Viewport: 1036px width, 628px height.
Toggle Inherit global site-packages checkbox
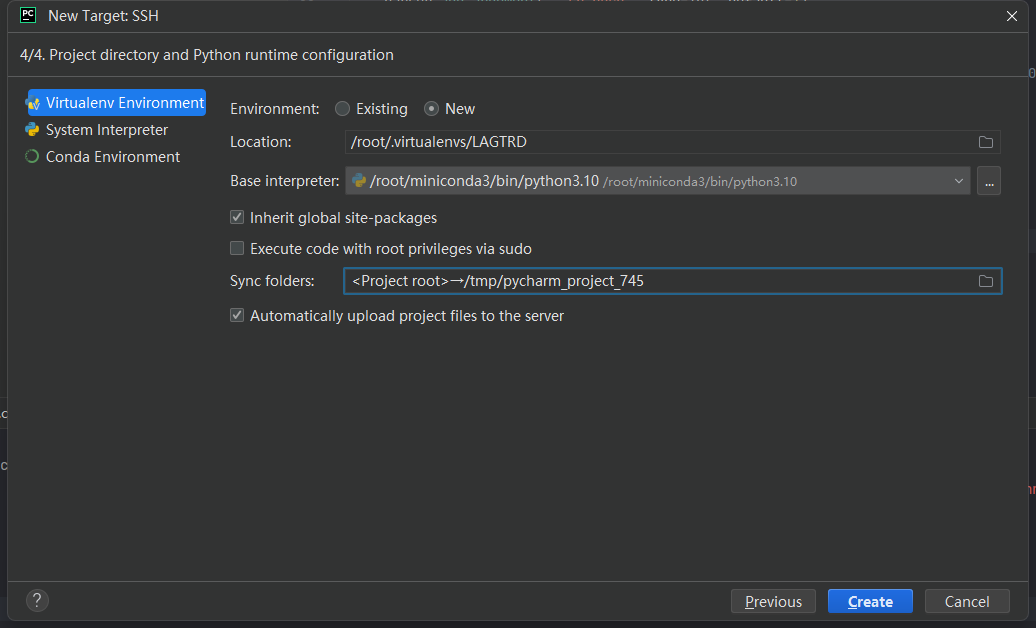(237, 217)
